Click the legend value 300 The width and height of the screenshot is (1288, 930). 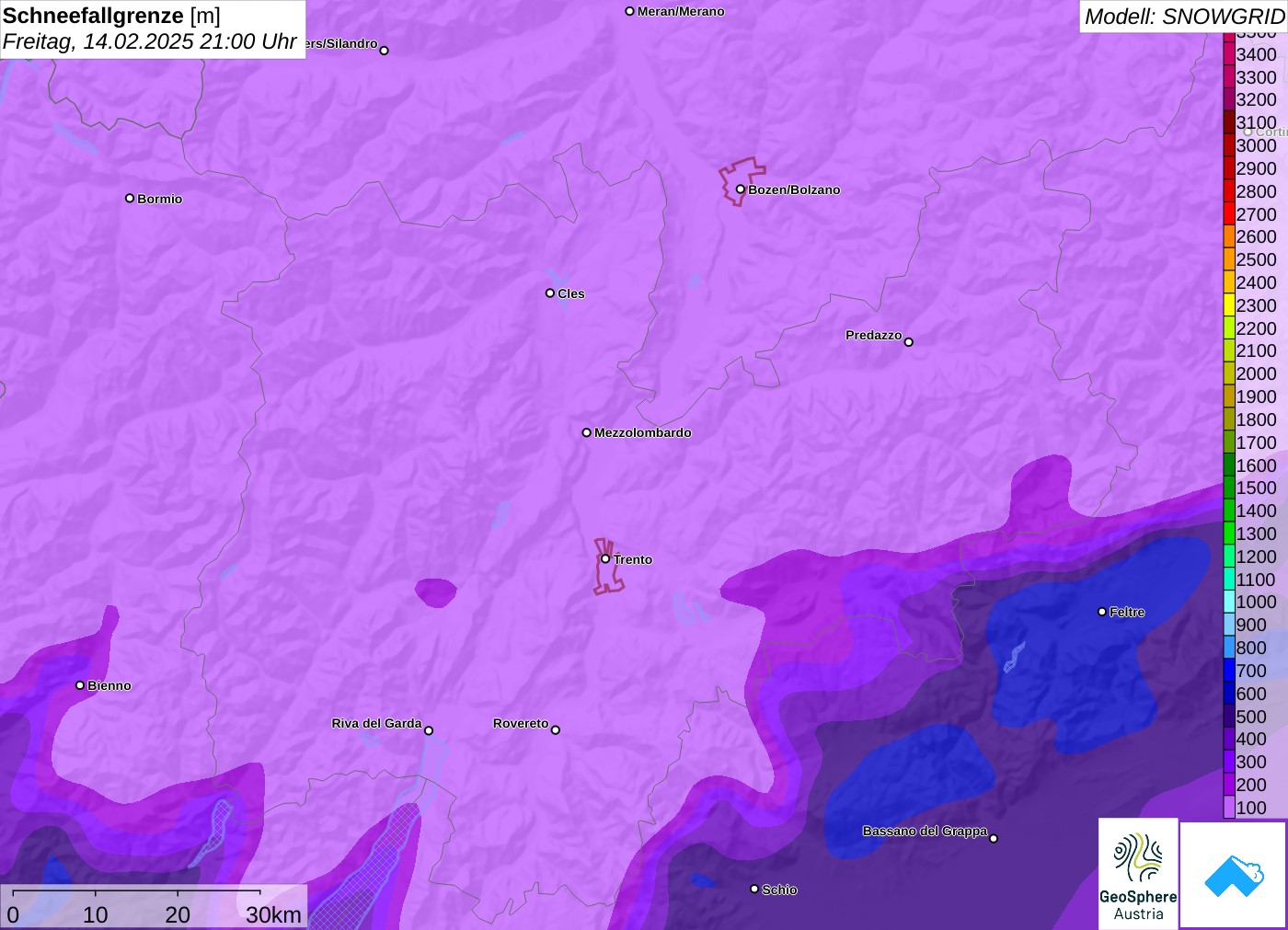point(1251,762)
